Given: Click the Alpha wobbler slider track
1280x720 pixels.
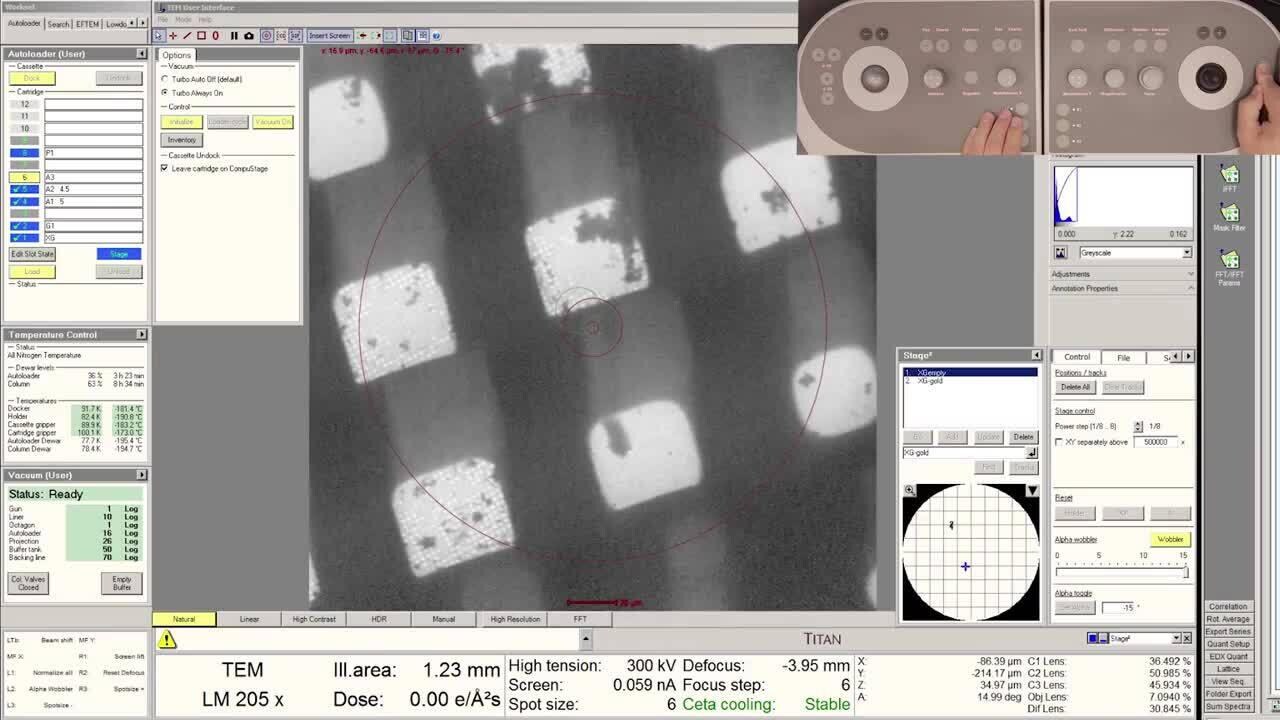Looking at the screenshot, I should (1120, 573).
